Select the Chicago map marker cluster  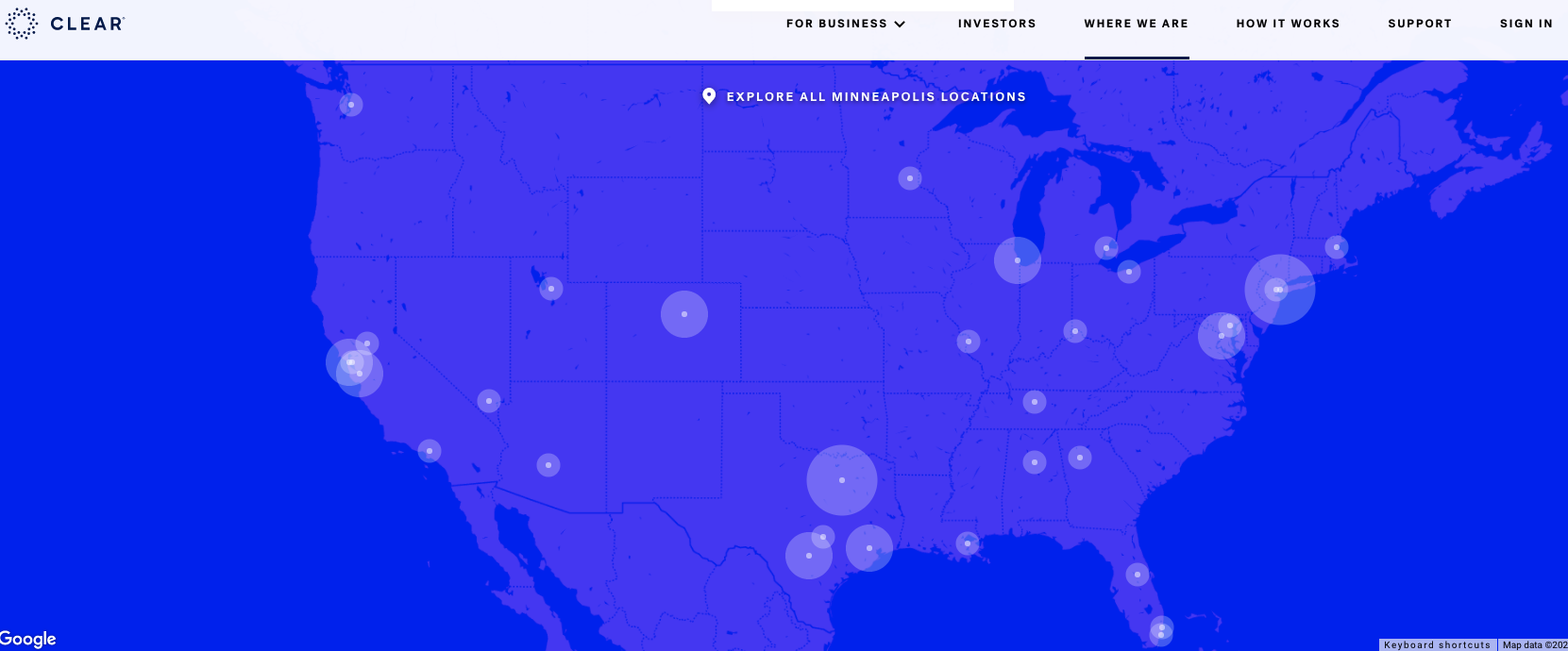(1018, 260)
